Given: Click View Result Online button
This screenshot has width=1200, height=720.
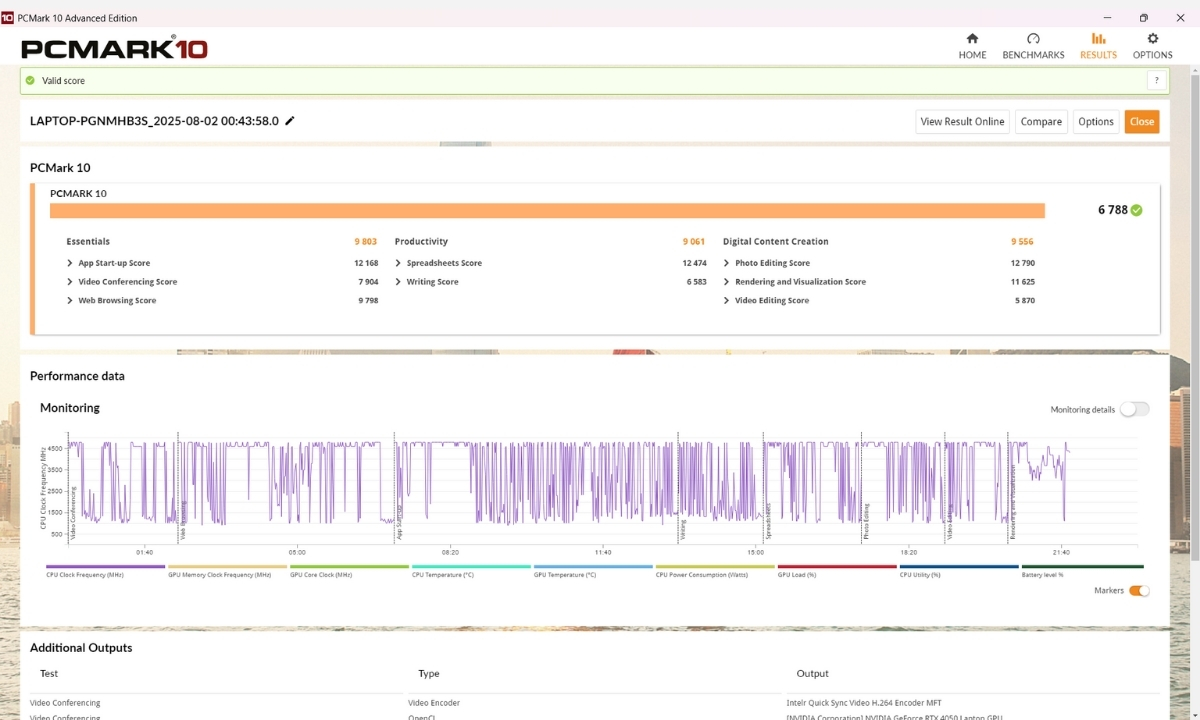Looking at the screenshot, I should click(x=962, y=121).
